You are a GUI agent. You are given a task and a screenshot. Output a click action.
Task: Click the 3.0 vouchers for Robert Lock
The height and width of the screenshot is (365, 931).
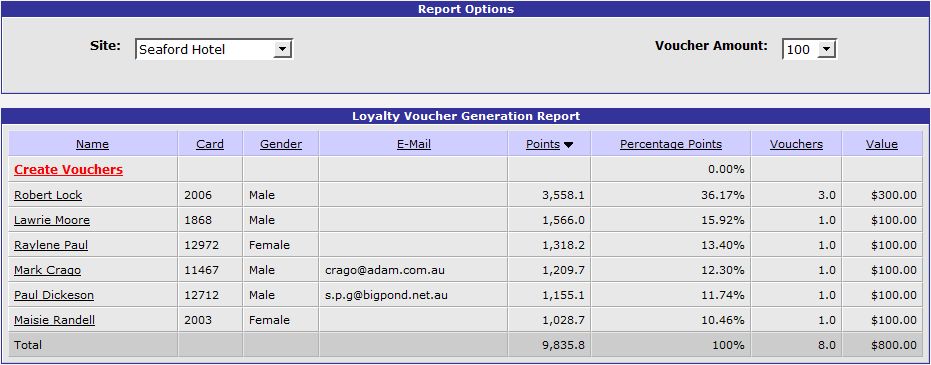[x=826, y=195]
